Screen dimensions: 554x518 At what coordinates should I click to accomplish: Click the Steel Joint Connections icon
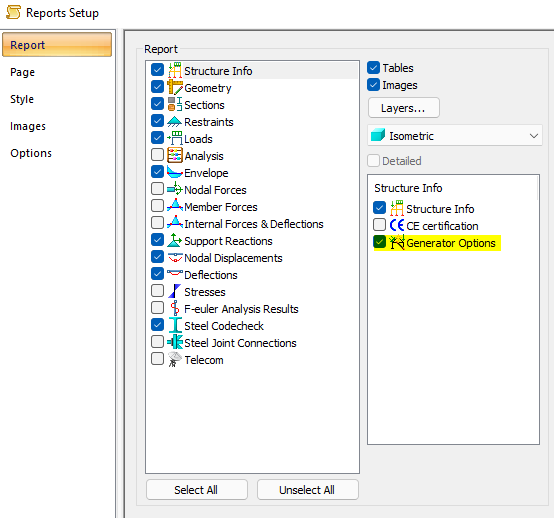[175, 342]
